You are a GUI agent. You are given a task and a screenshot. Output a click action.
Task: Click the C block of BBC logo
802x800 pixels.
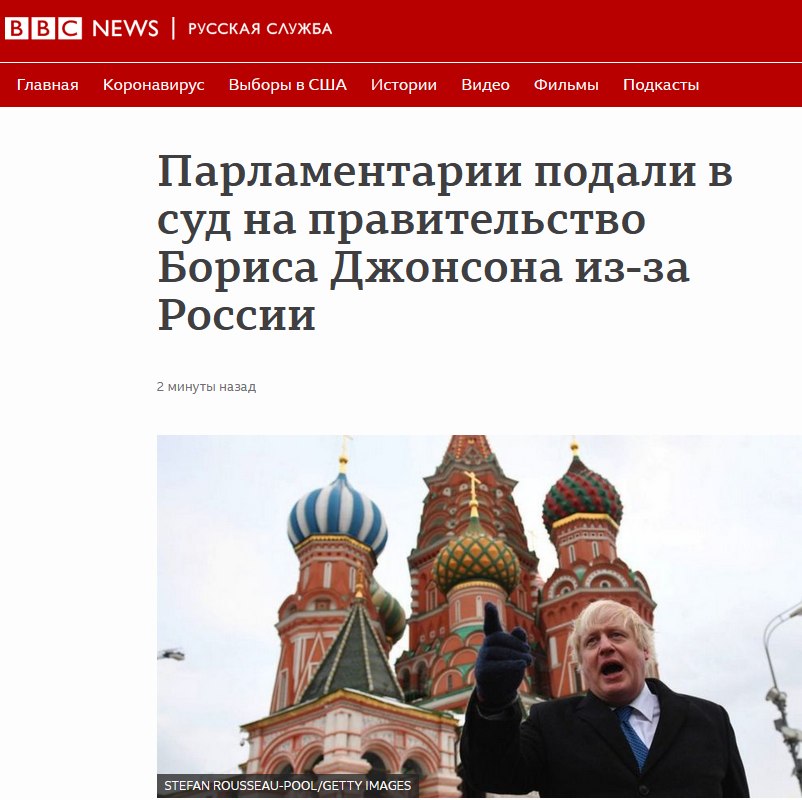(x=70, y=28)
